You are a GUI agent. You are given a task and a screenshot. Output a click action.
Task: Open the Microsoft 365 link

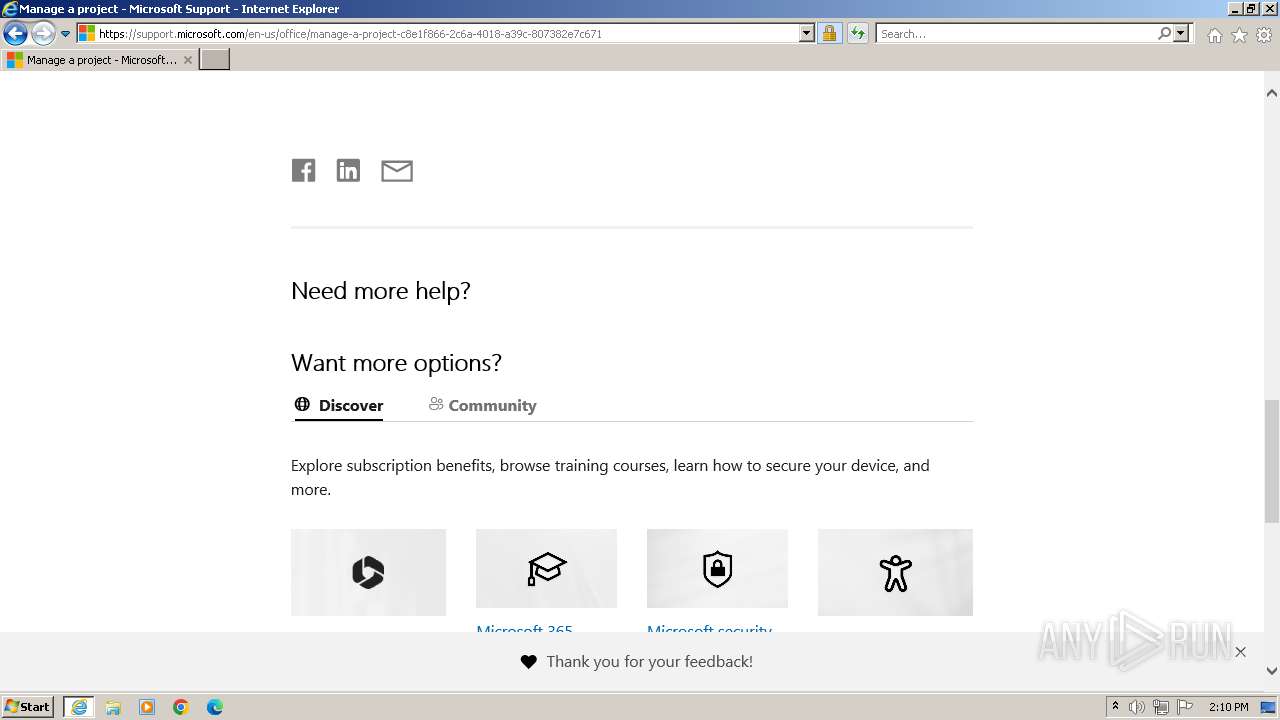pyautogui.click(x=524, y=628)
